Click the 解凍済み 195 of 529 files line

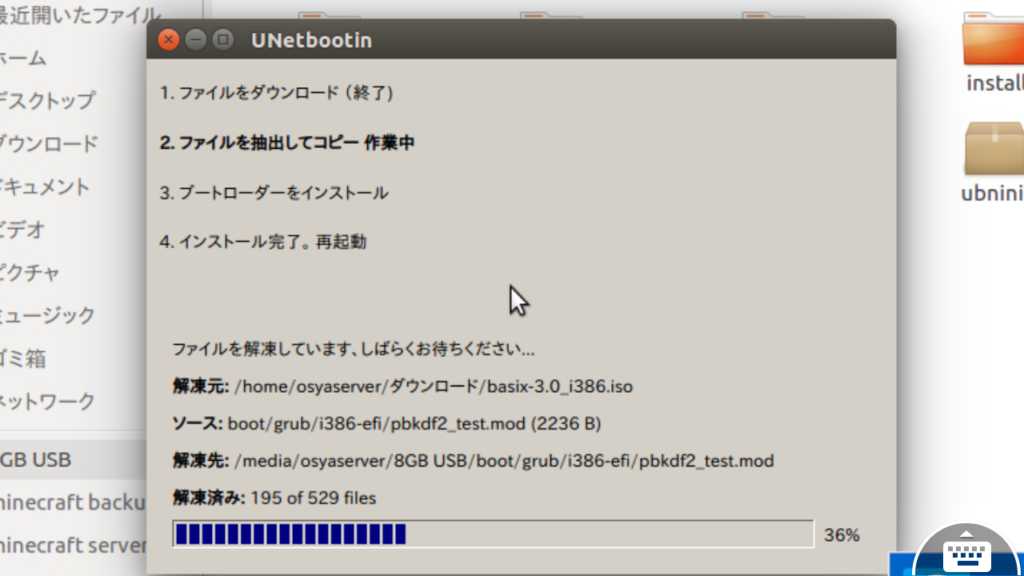point(274,498)
